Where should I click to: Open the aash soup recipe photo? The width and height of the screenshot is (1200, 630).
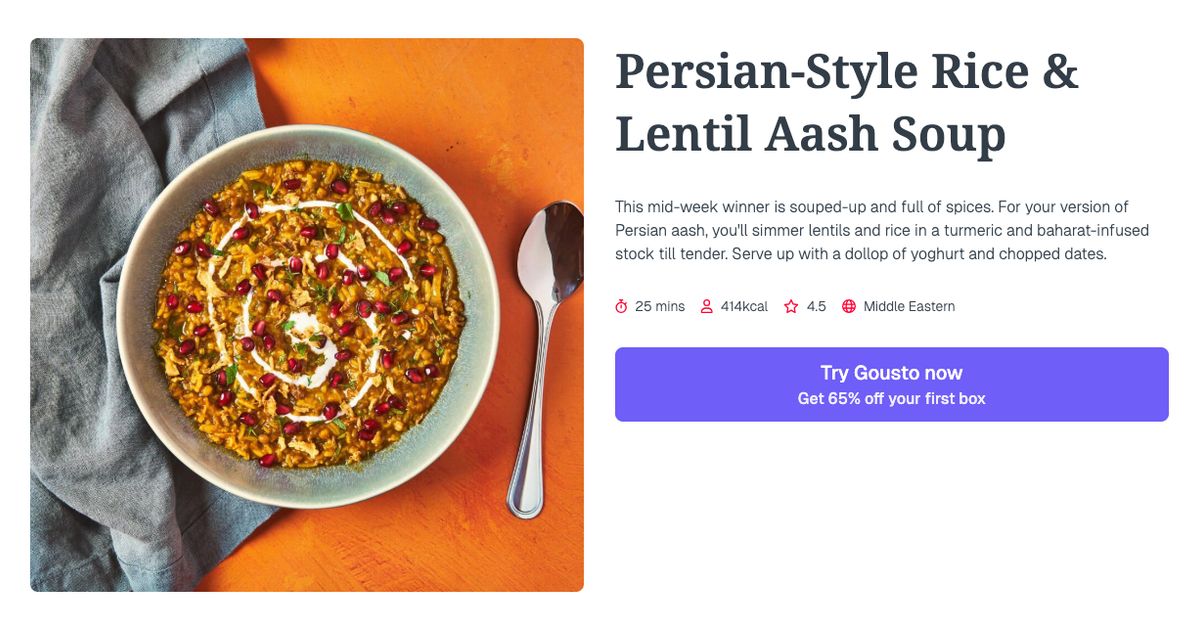[x=306, y=314]
